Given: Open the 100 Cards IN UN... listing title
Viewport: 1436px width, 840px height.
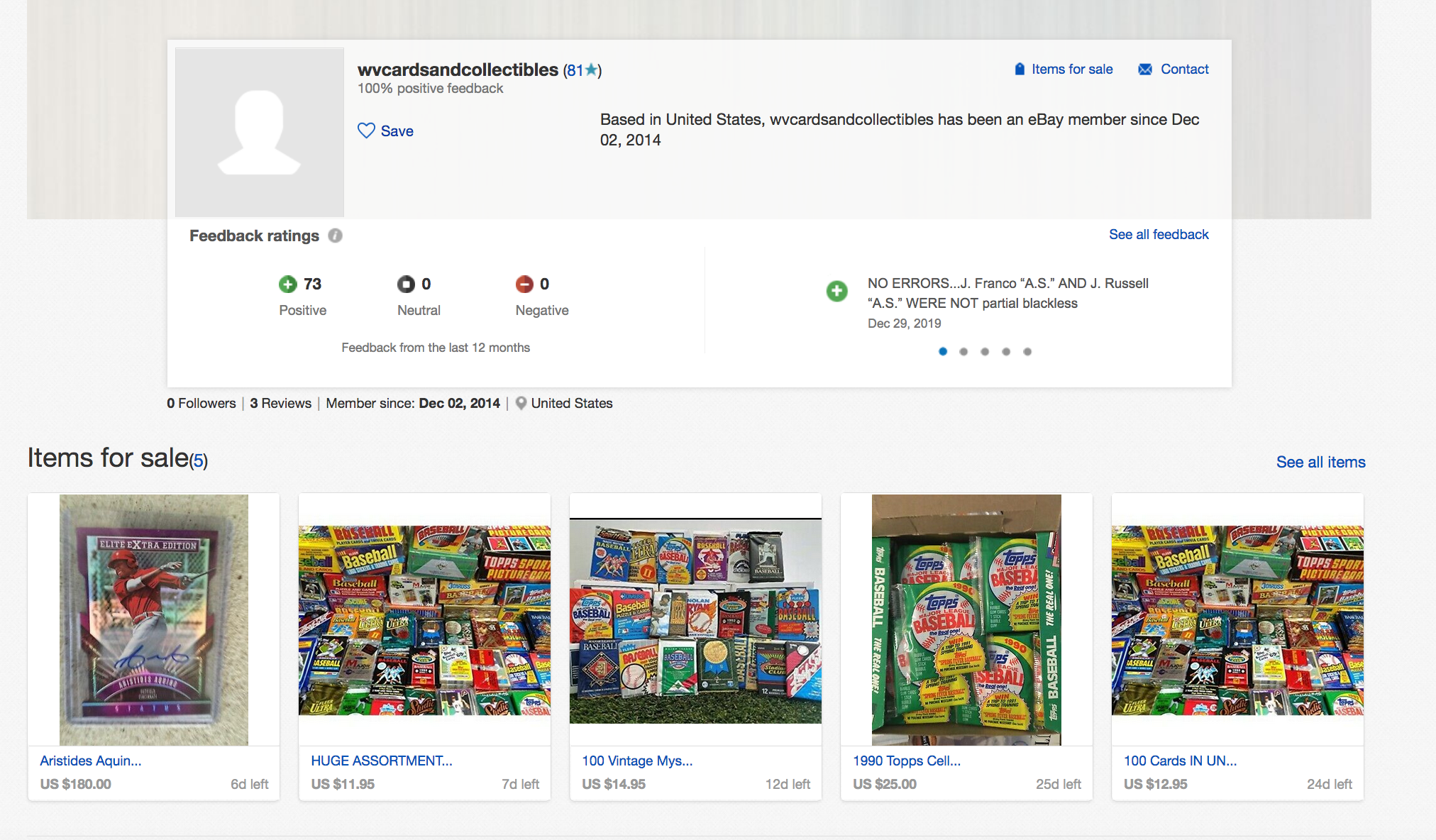Looking at the screenshot, I should pyautogui.click(x=1181, y=761).
